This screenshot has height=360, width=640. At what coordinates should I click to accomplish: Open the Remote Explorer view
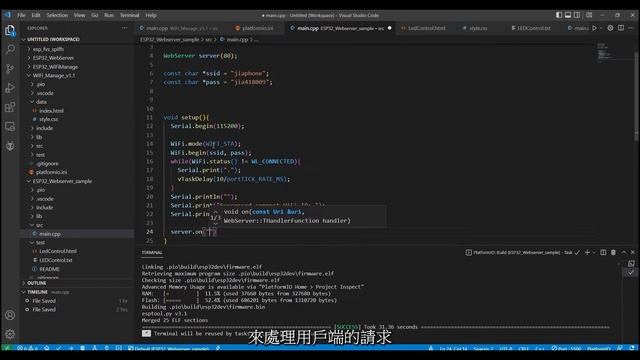(x=10, y=127)
